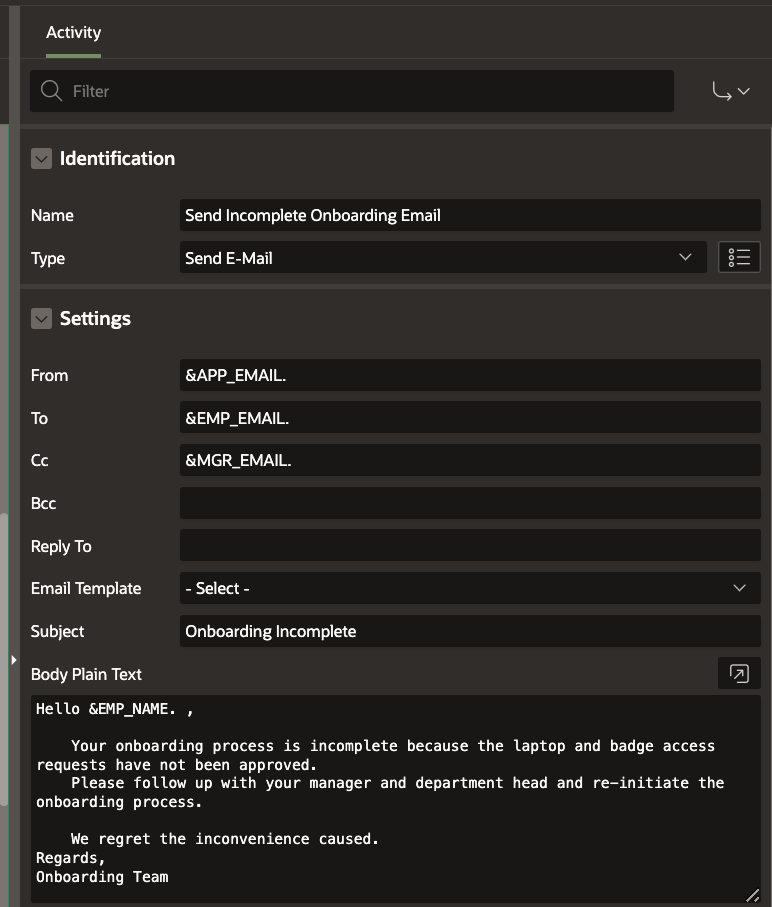
Task: Open the go-to-group arrow menu
Action: pyautogui.click(x=730, y=91)
